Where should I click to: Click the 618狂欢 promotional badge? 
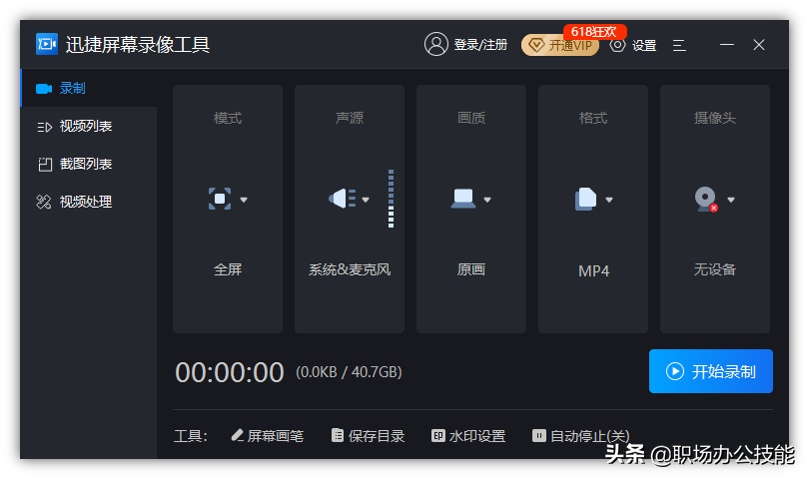[594, 31]
